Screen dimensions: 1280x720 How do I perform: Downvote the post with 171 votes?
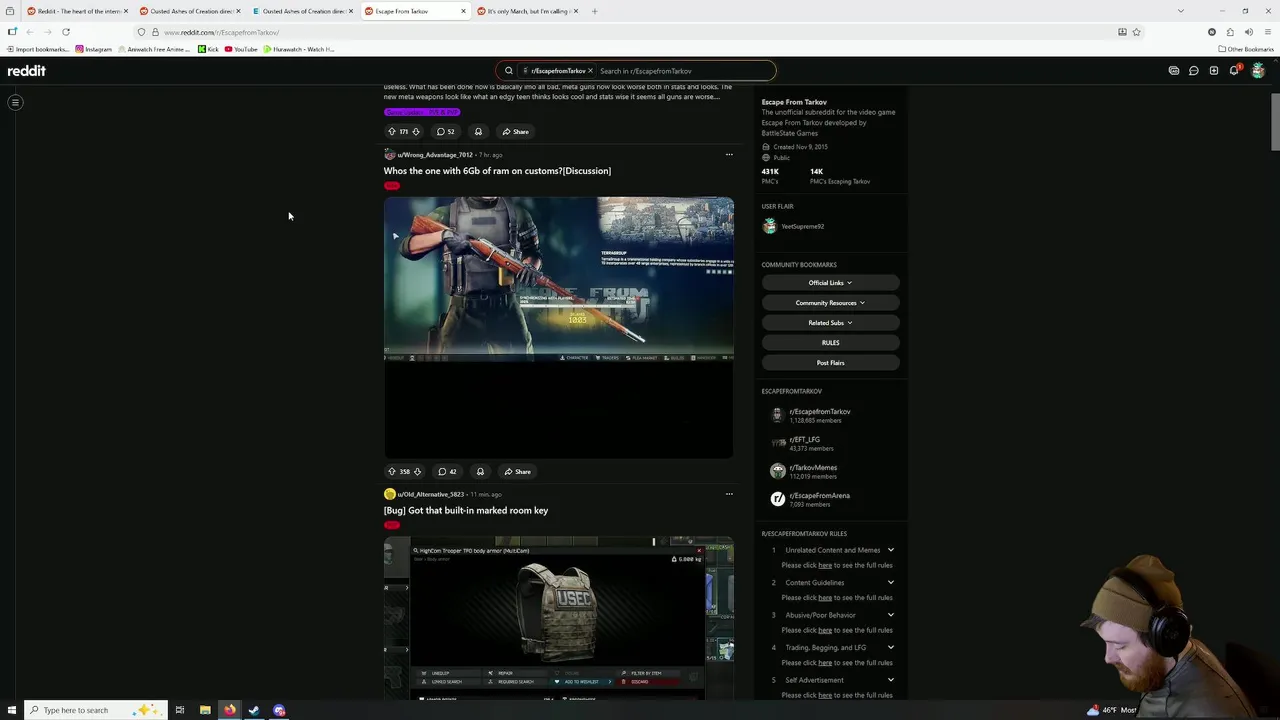(x=416, y=131)
